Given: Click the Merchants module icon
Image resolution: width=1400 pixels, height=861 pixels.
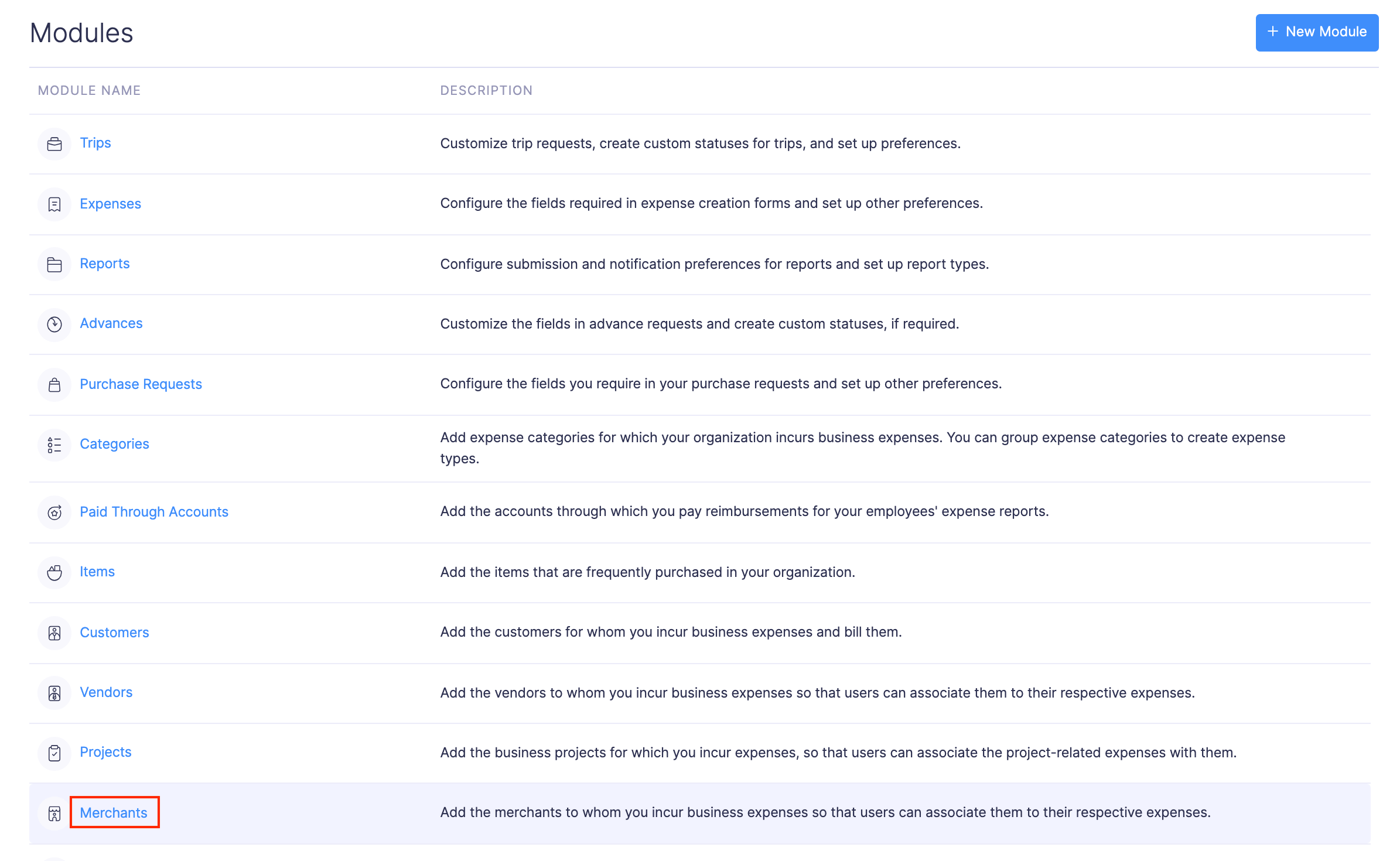Looking at the screenshot, I should [x=54, y=814].
